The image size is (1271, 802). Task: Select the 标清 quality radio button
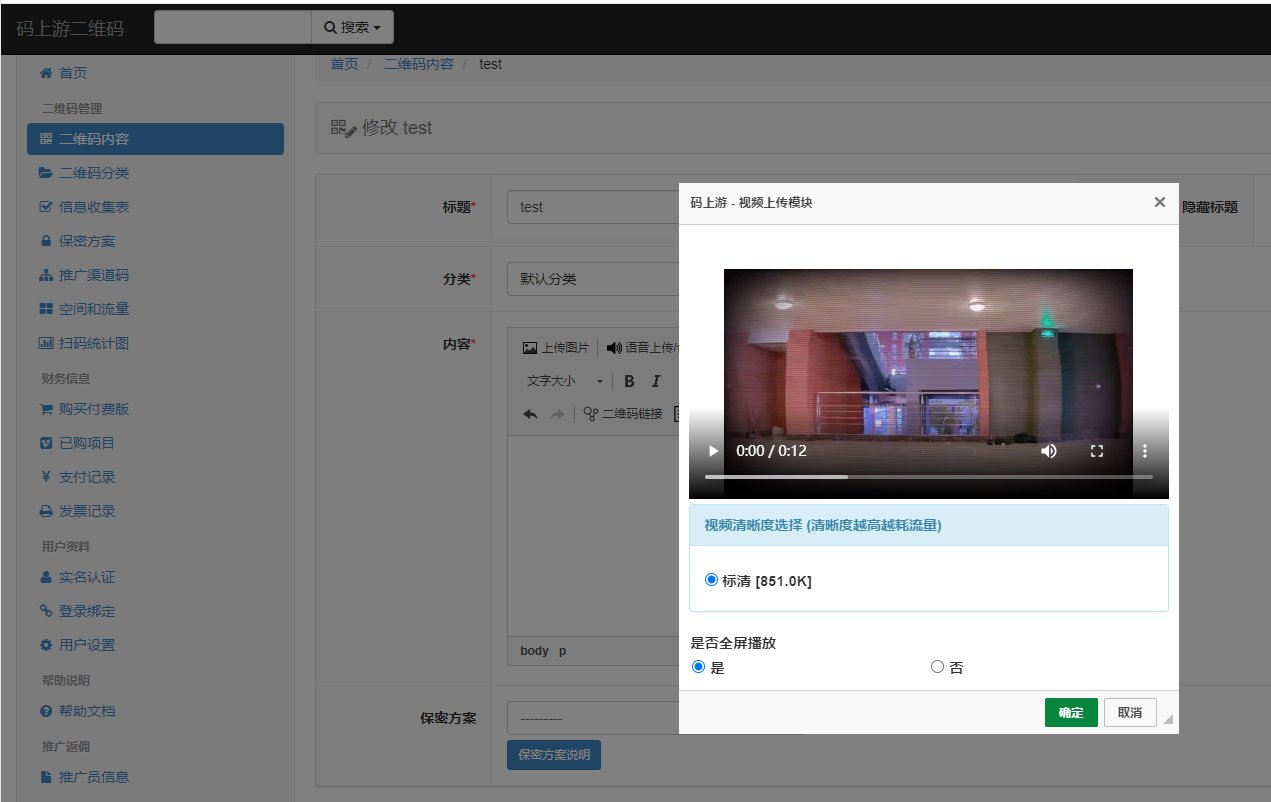711,579
